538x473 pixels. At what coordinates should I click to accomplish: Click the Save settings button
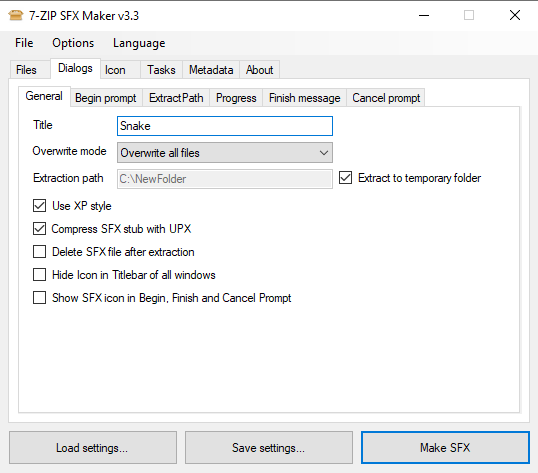click(269, 448)
